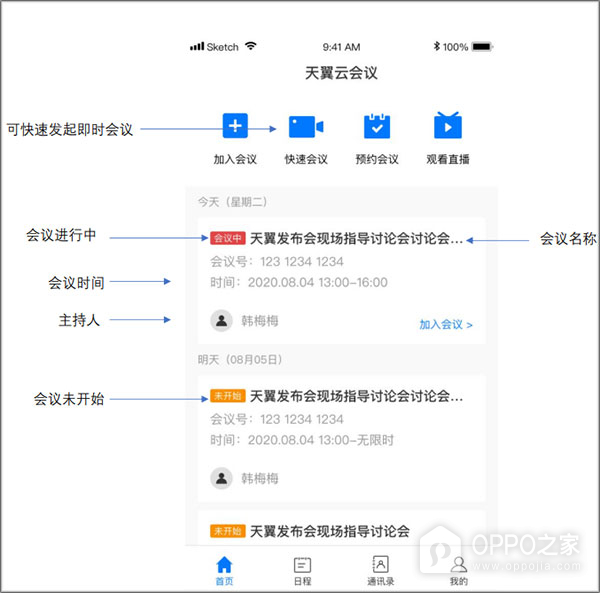This screenshot has height=593, width=600.
Task: Click the battery icon in status bar
Action: tap(482, 47)
